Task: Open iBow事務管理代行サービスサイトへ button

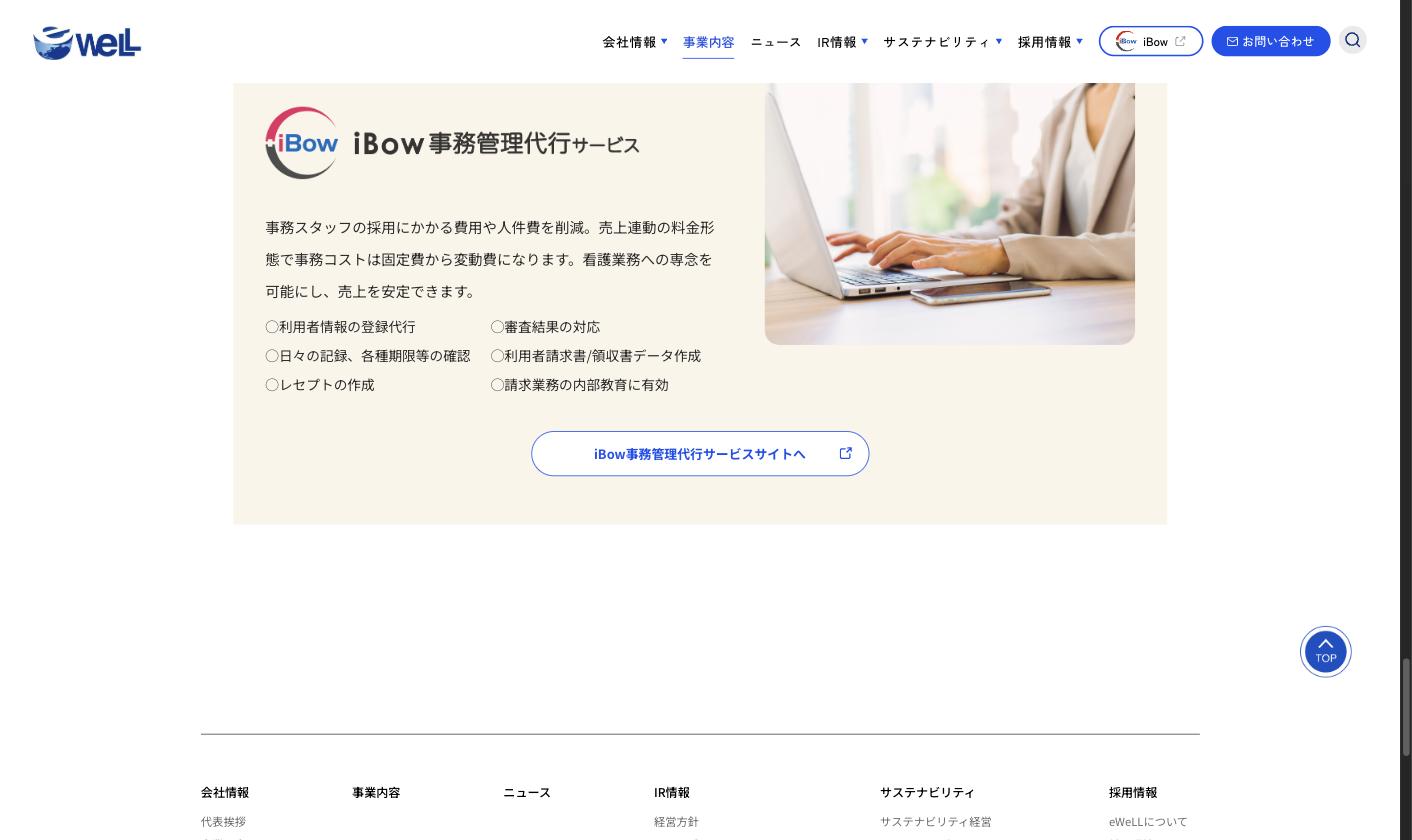Action: coord(700,454)
